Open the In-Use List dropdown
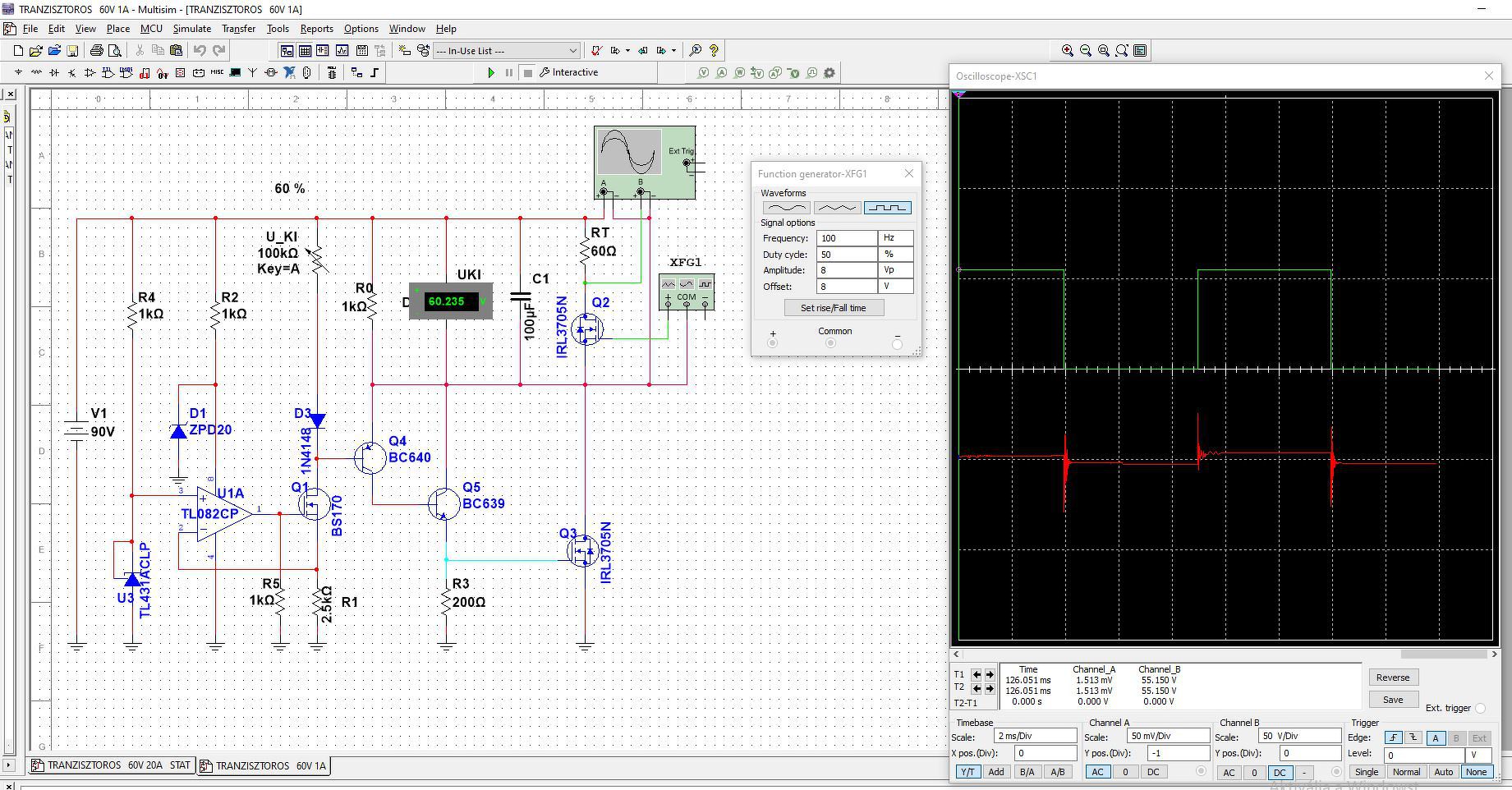Screen dimensions: 1512x790 tap(572, 50)
